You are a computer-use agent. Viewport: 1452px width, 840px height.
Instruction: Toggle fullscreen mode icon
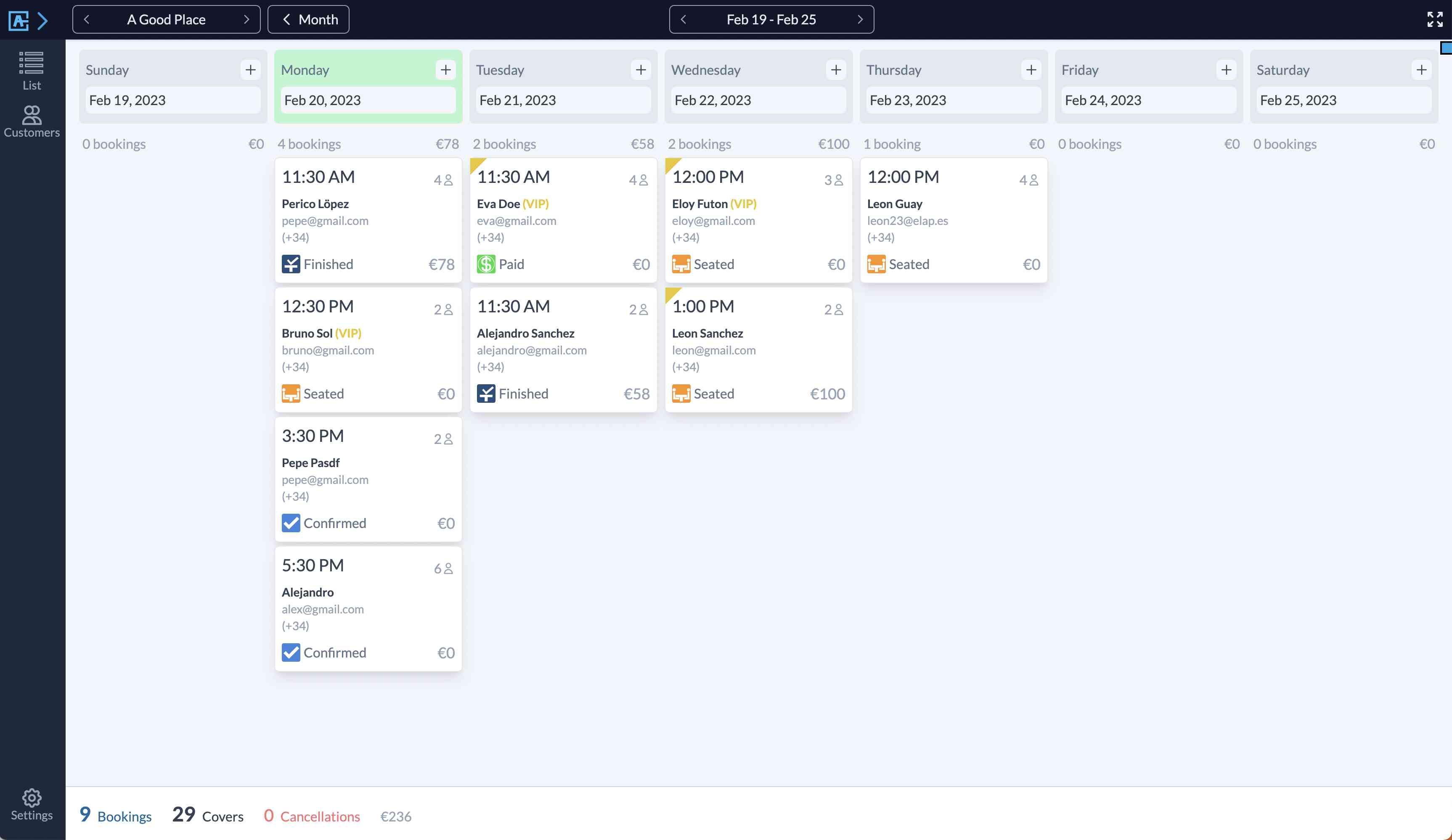[1435, 20]
